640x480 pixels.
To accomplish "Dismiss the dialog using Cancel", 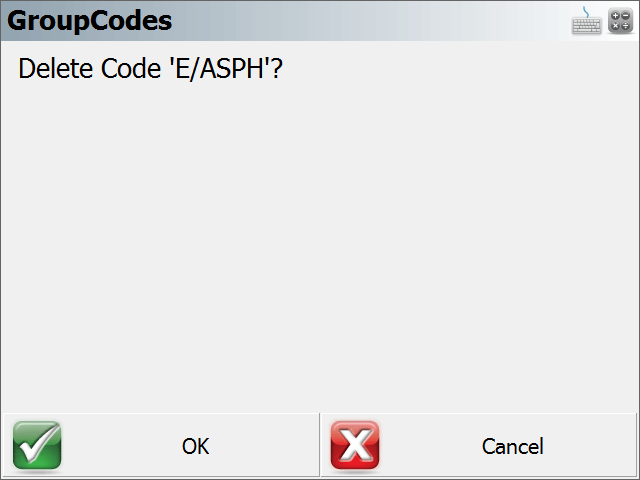I will (478, 445).
